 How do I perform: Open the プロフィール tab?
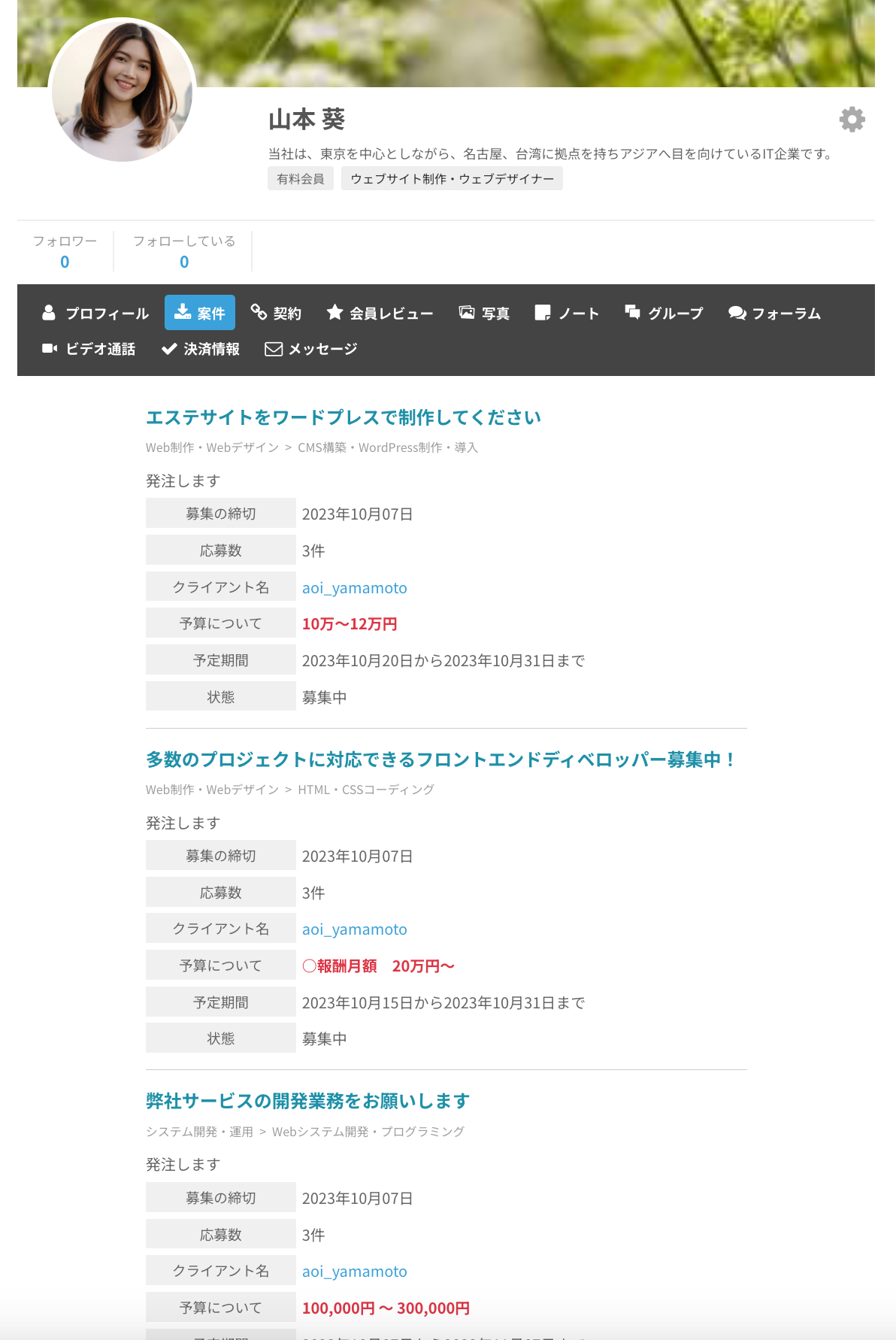95,313
